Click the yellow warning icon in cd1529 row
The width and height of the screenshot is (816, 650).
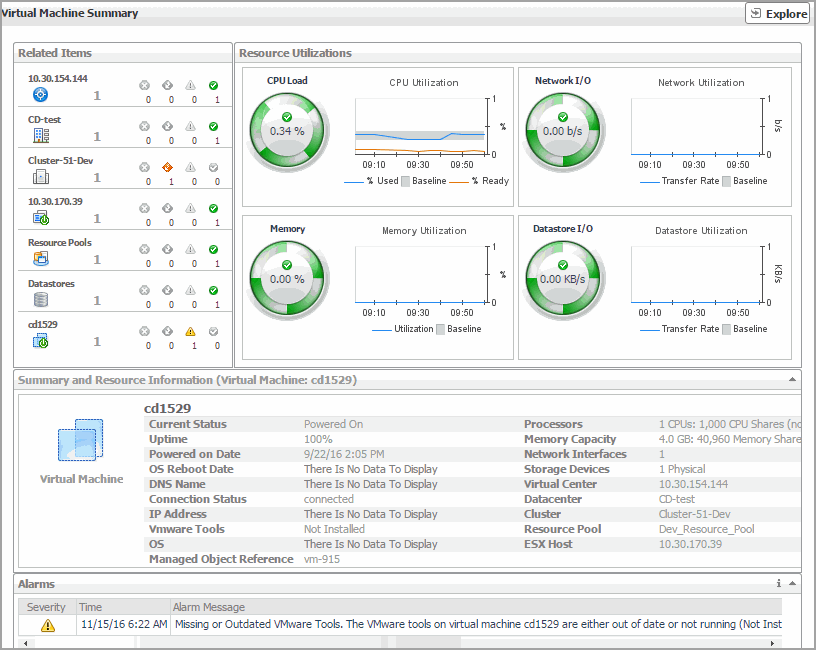[x=190, y=332]
